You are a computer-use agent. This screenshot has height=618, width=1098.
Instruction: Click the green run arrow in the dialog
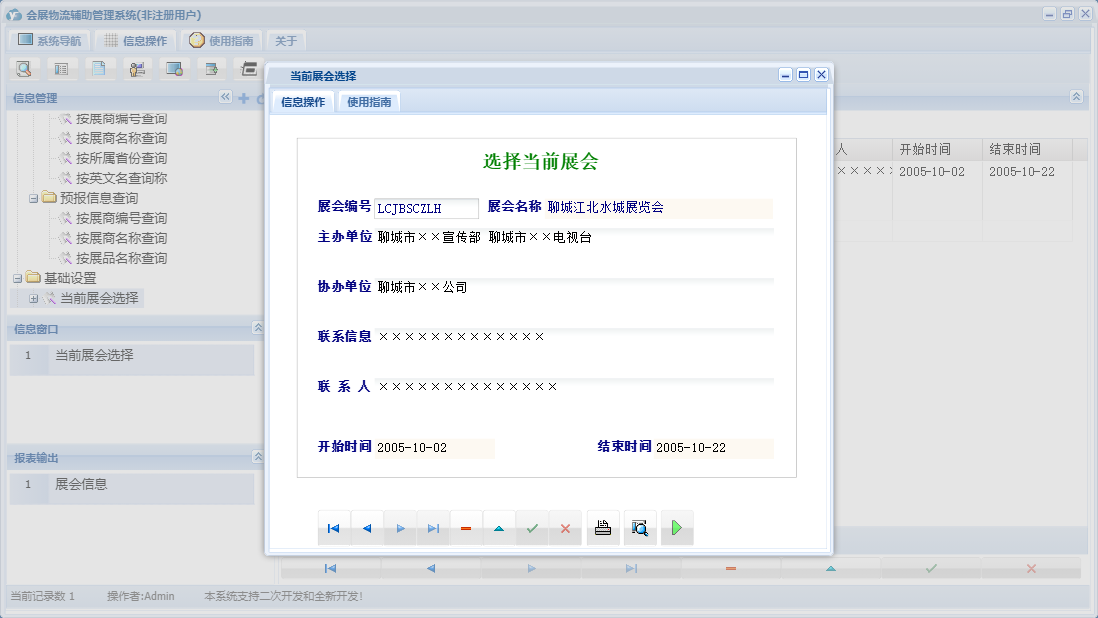pyautogui.click(x=677, y=528)
